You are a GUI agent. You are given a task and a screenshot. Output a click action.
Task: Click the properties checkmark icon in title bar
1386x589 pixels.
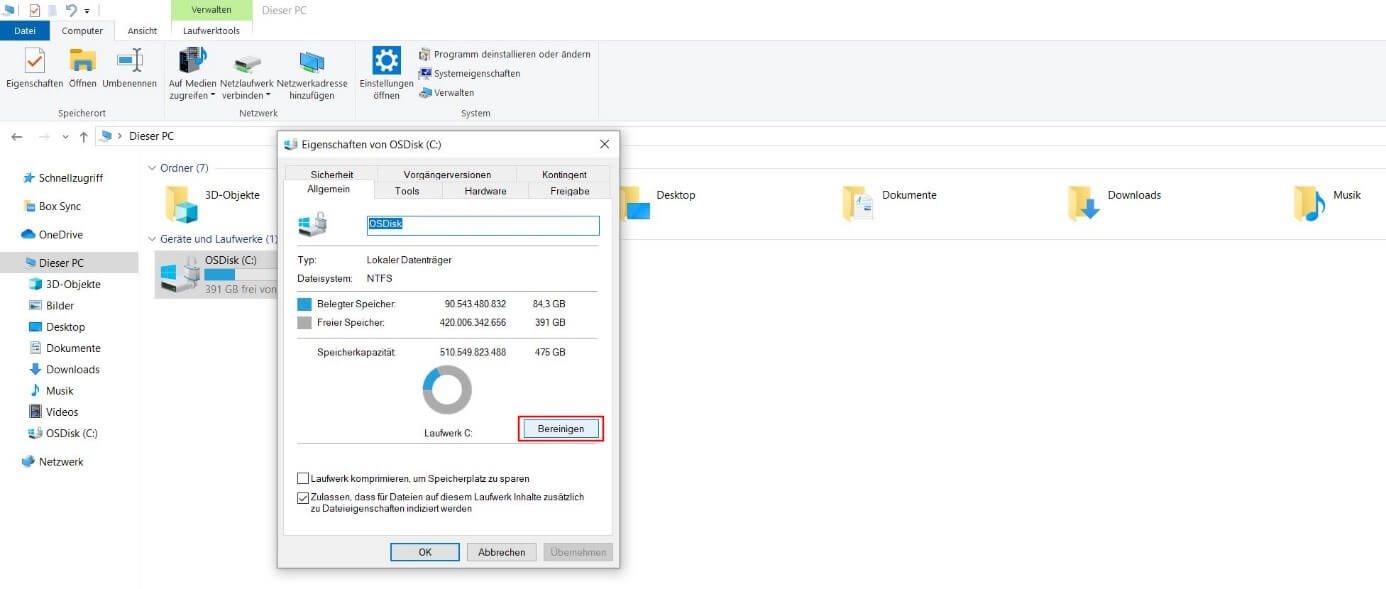tap(34, 10)
